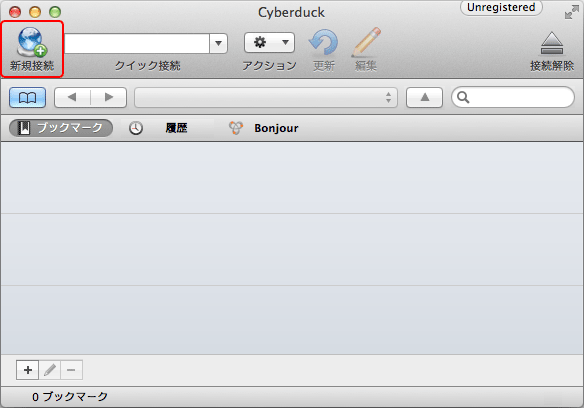Click the search field
Screen dimensions: 584x408
click(x=513, y=97)
